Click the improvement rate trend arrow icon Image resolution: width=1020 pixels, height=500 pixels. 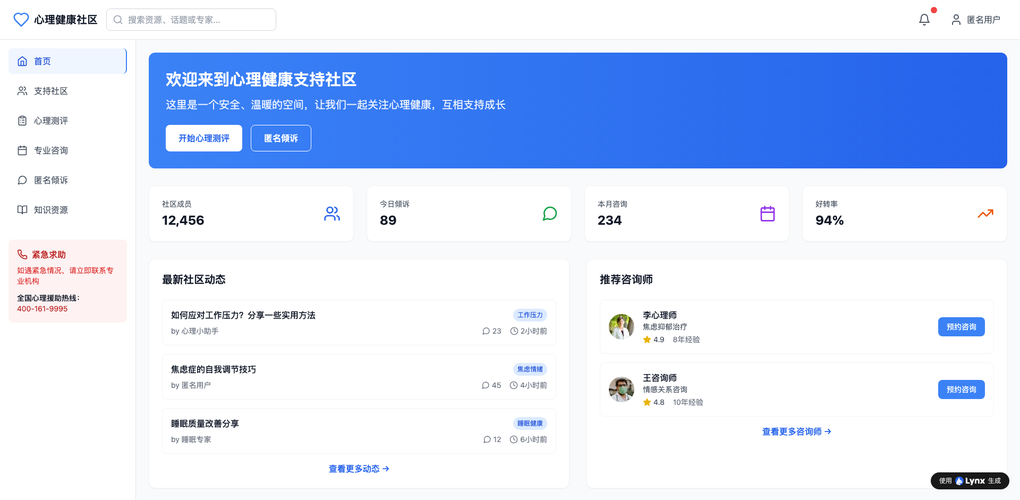tap(985, 213)
